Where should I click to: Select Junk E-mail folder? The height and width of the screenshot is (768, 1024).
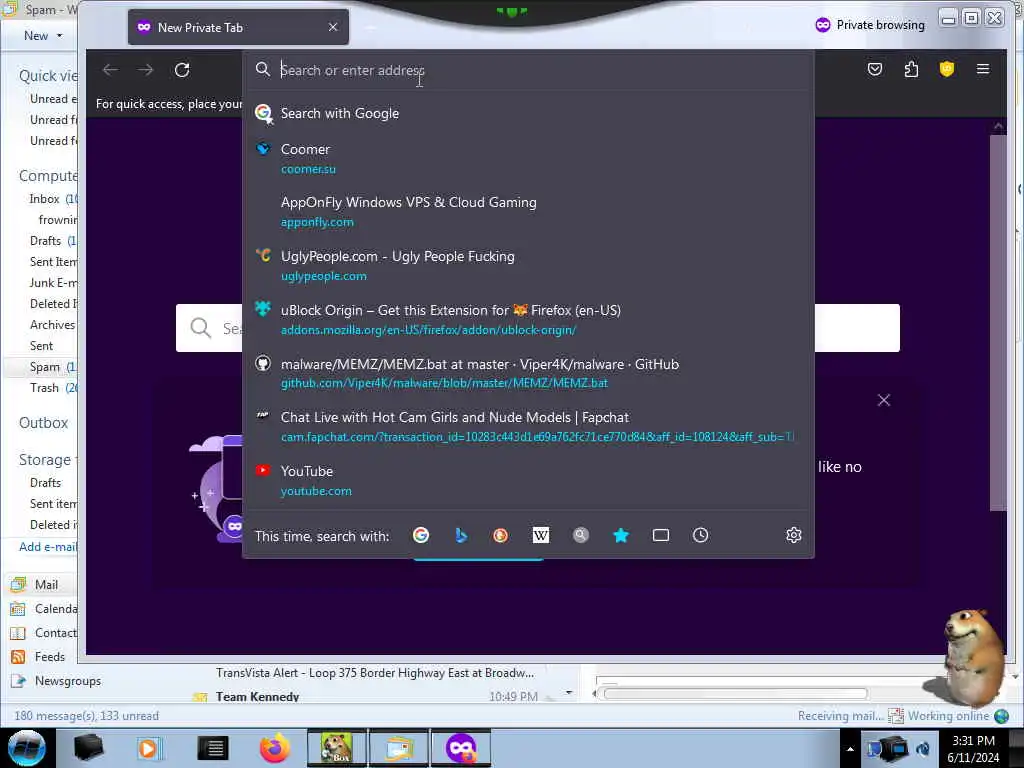coord(53,283)
